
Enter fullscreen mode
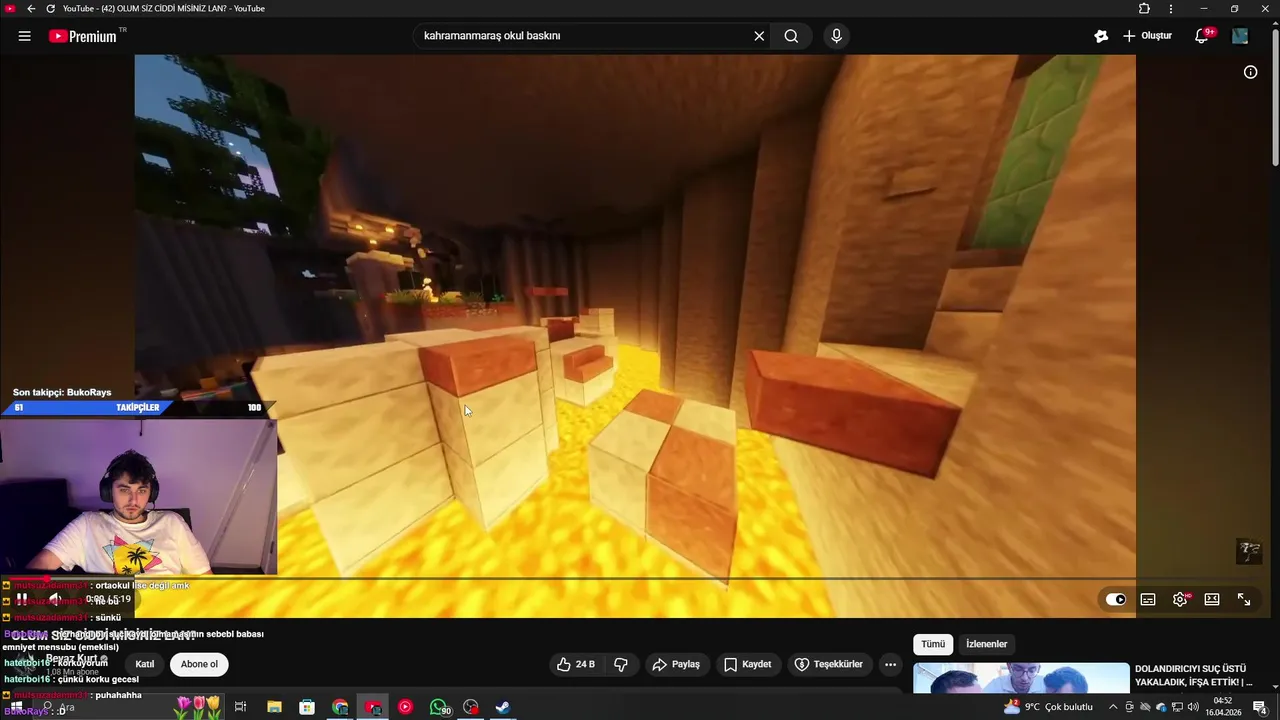coord(1244,599)
